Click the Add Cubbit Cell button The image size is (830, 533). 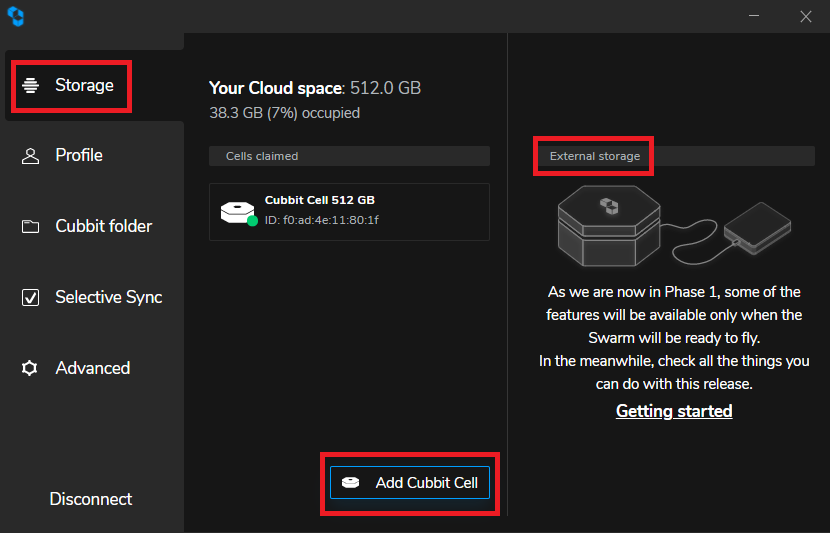[x=410, y=483]
